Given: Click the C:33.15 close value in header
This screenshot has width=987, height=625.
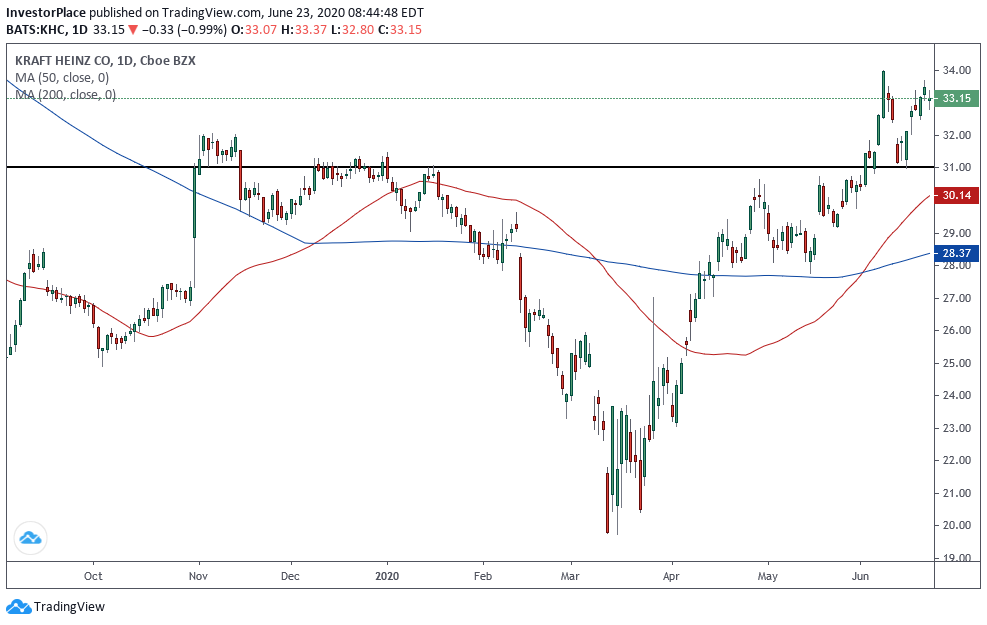Looking at the screenshot, I should coord(400,30).
